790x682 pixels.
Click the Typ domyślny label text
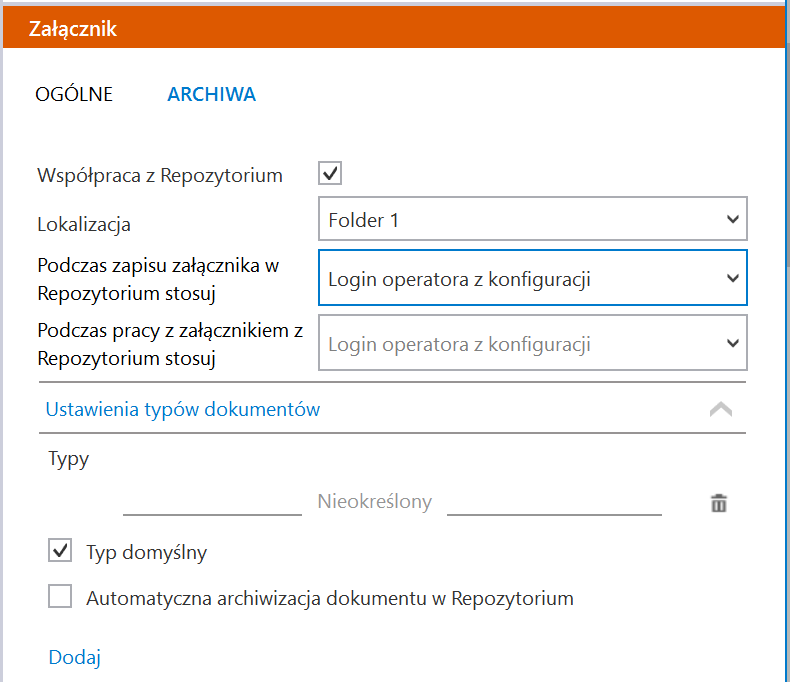(147, 552)
